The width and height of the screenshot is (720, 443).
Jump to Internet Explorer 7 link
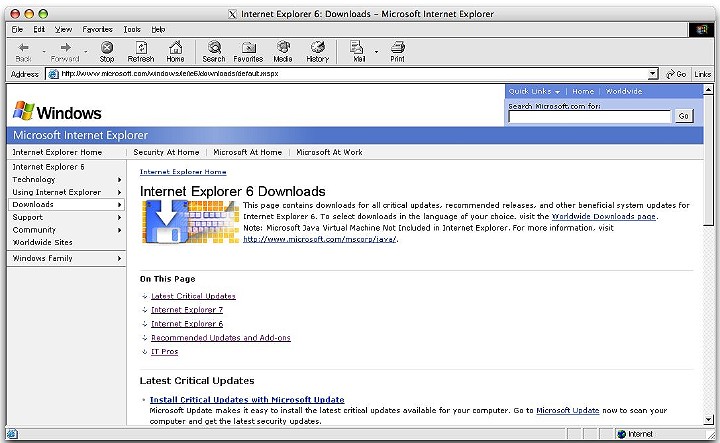(187, 310)
